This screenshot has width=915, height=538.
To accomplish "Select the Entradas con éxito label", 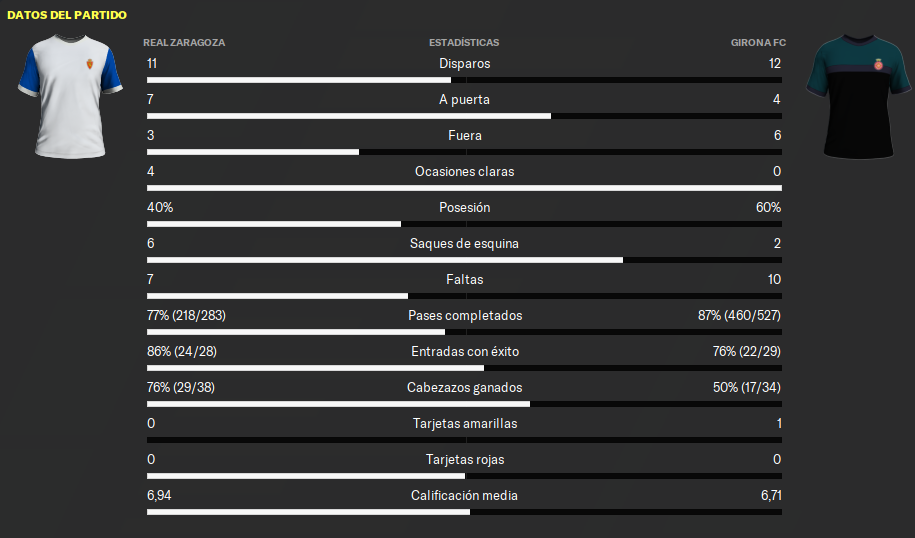I will click(464, 351).
